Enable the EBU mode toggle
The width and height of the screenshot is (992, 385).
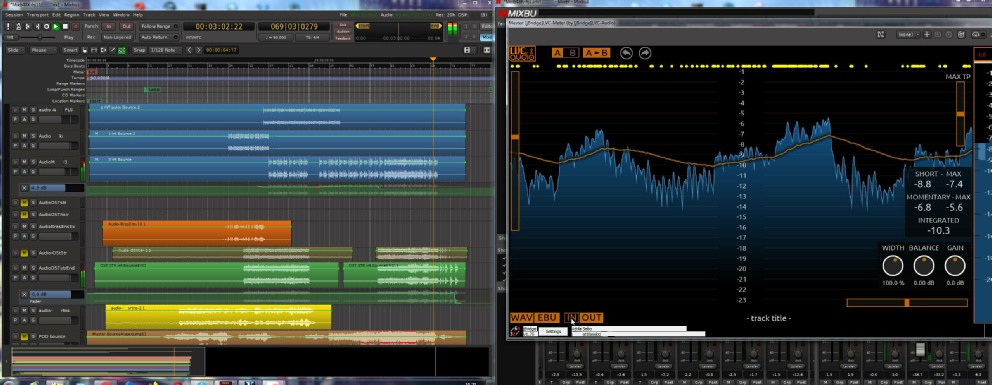coord(547,317)
